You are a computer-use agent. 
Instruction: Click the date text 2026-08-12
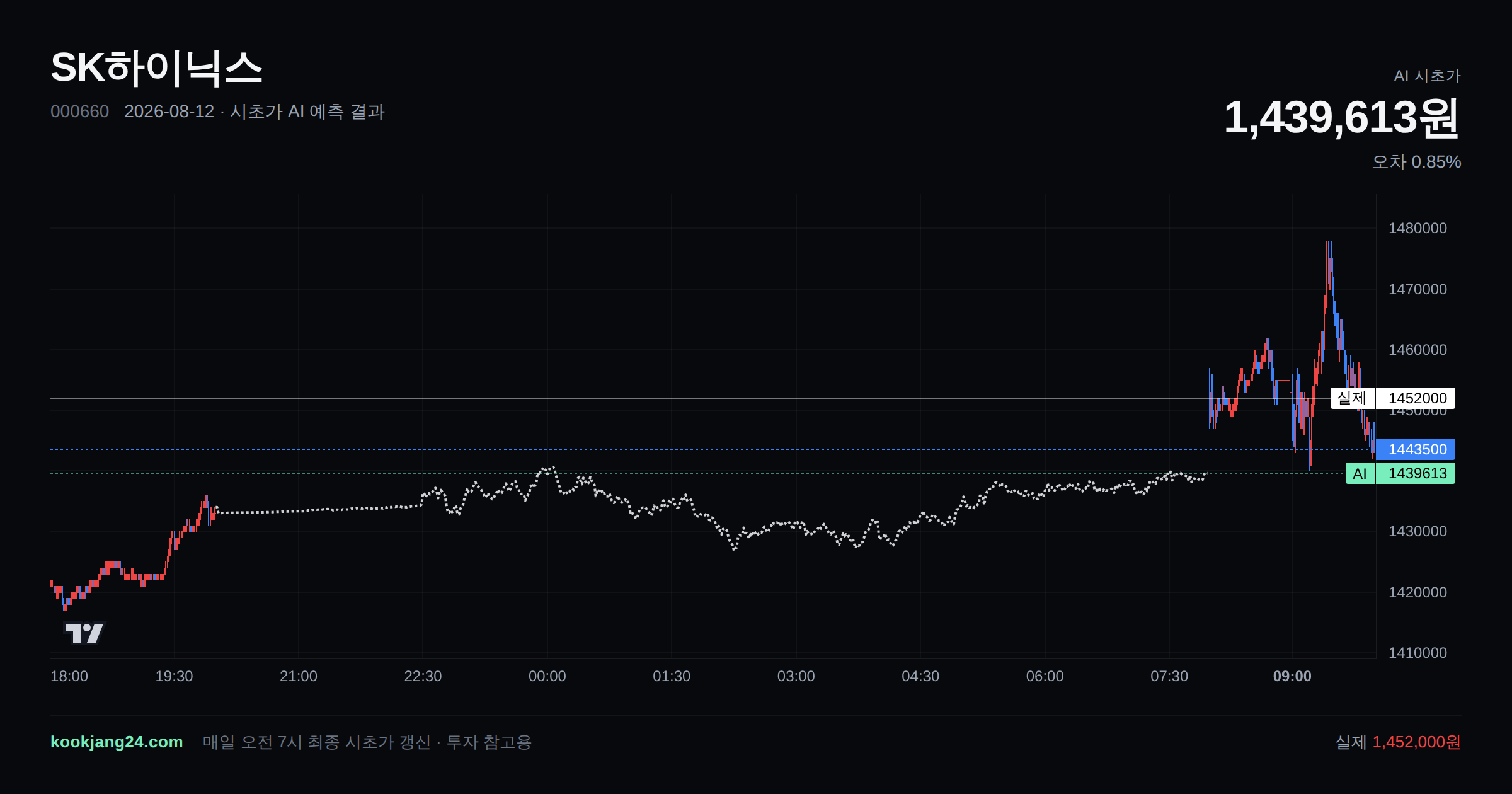pos(169,112)
